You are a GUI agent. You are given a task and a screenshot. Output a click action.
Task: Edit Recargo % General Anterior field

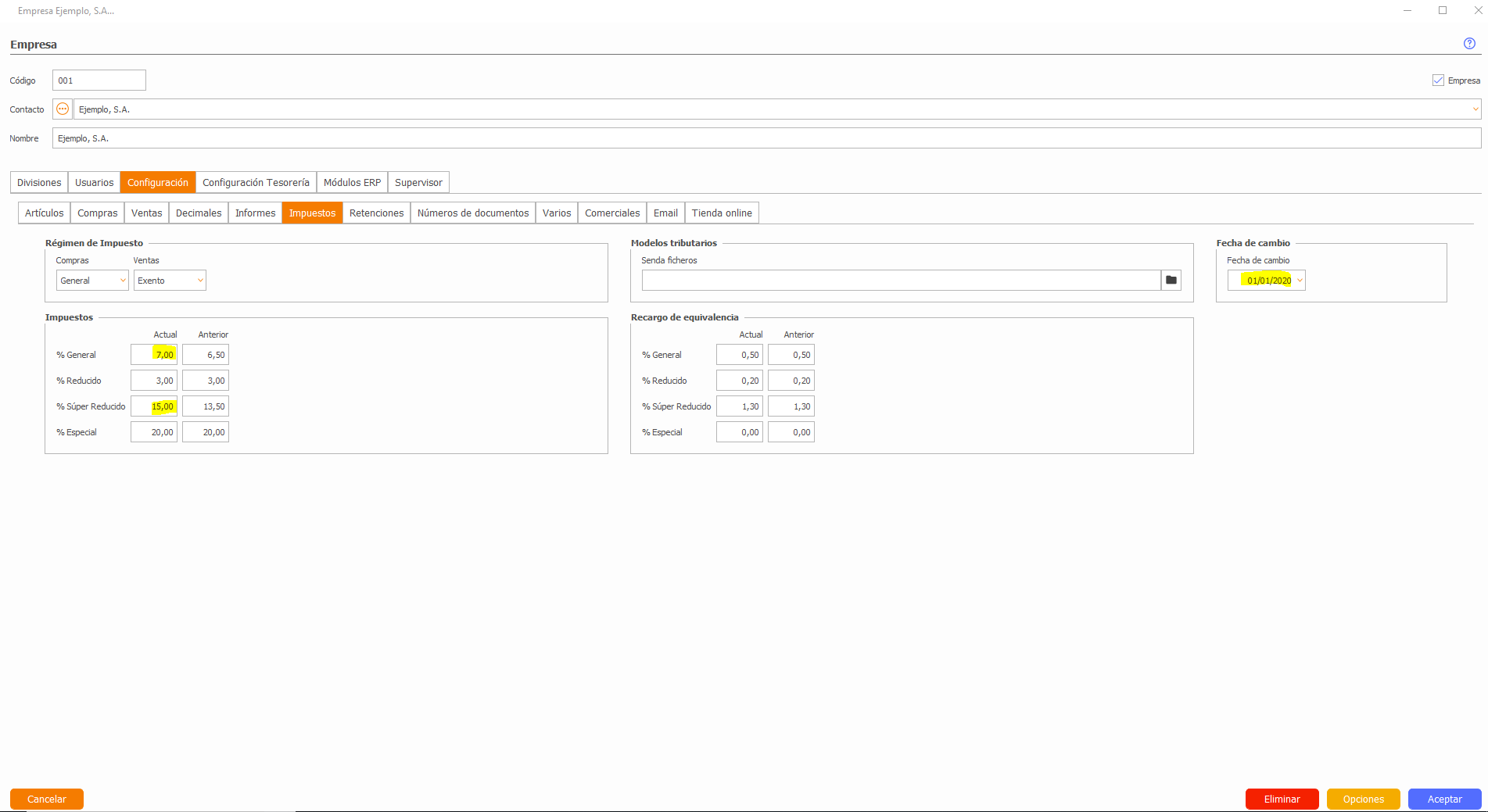pos(791,355)
